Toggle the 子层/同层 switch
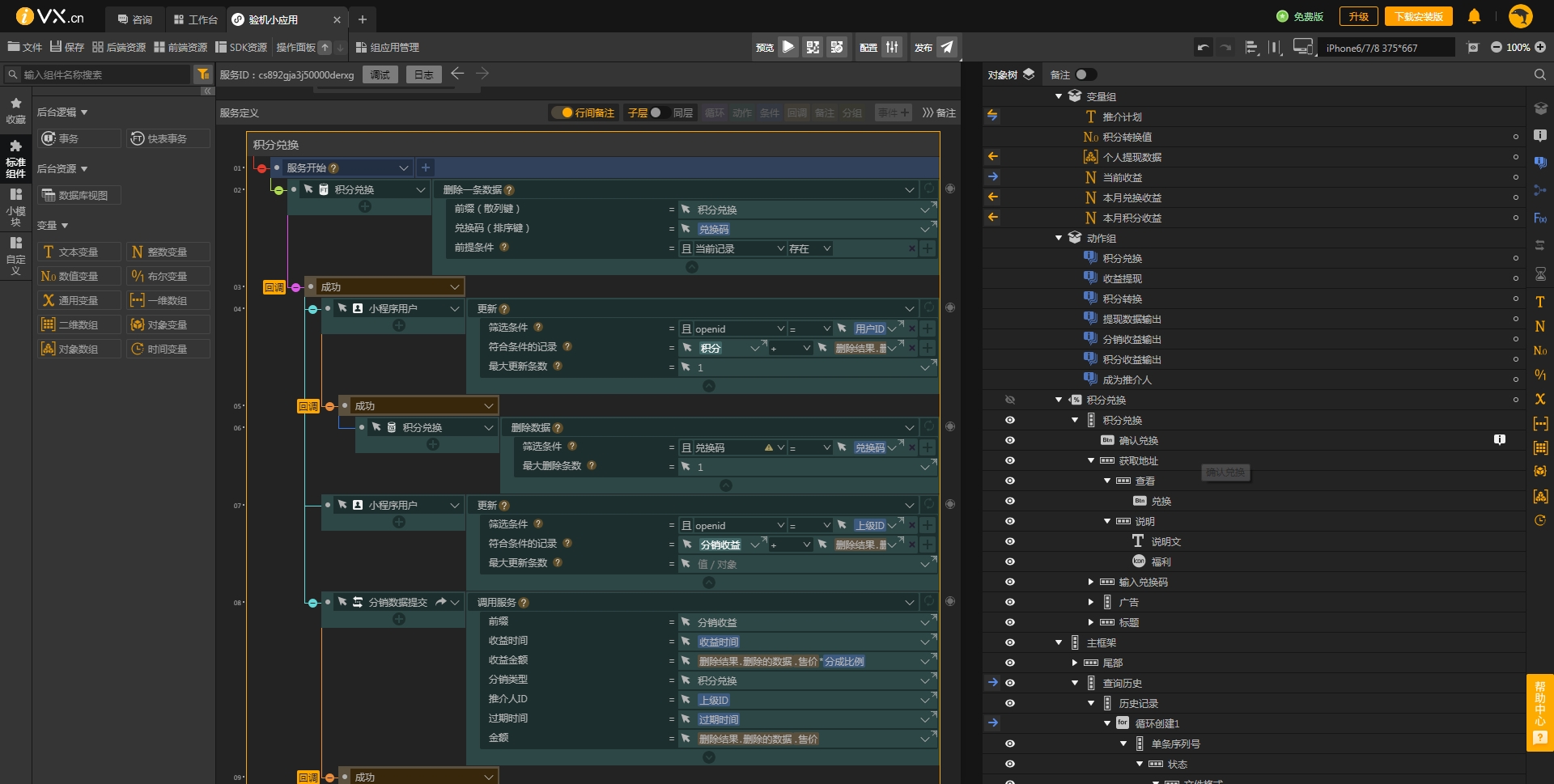The height and width of the screenshot is (784, 1554). (x=660, y=113)
